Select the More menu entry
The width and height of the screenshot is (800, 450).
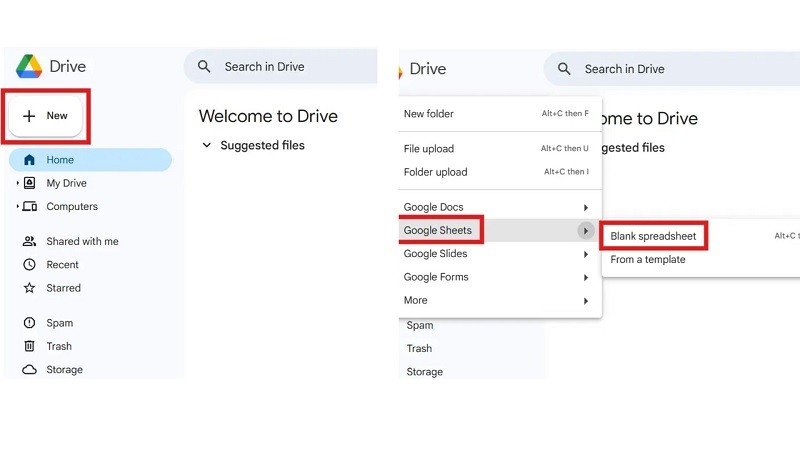[x=500, y=301]
